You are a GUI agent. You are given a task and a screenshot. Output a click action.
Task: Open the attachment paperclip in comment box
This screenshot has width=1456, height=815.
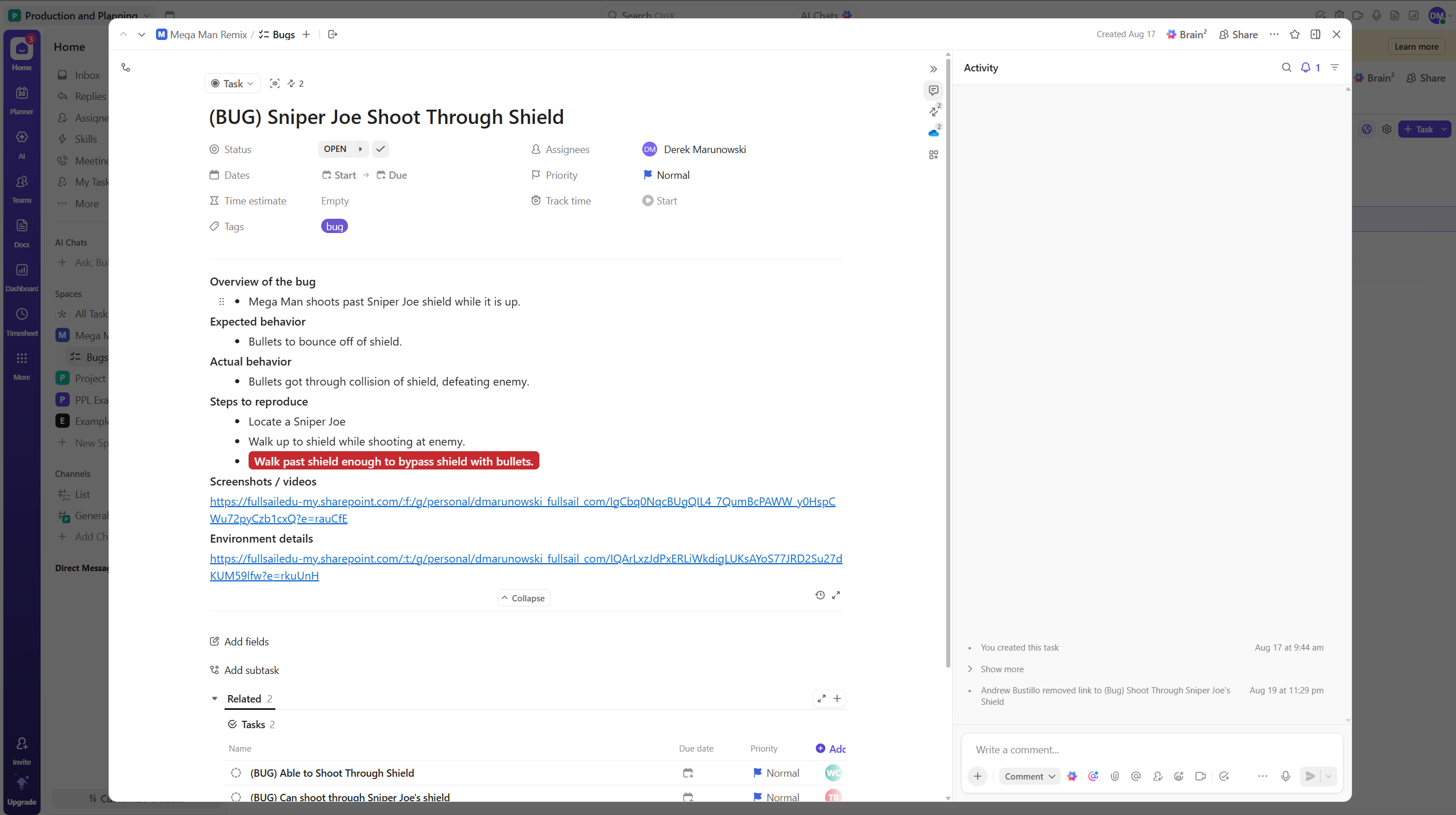click(1114, 776)
